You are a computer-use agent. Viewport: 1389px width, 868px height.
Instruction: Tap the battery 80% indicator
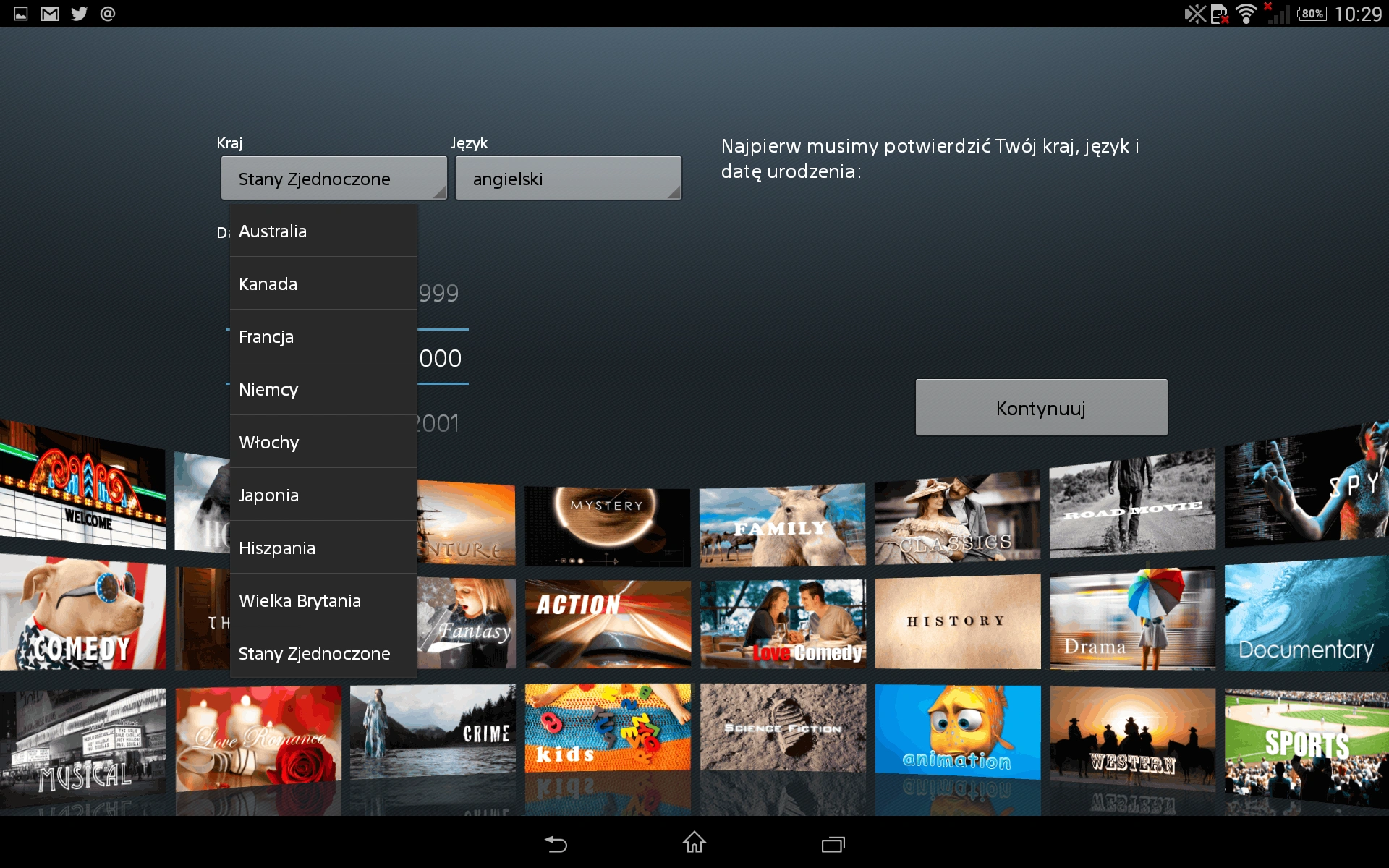[x=1312, y=14]
